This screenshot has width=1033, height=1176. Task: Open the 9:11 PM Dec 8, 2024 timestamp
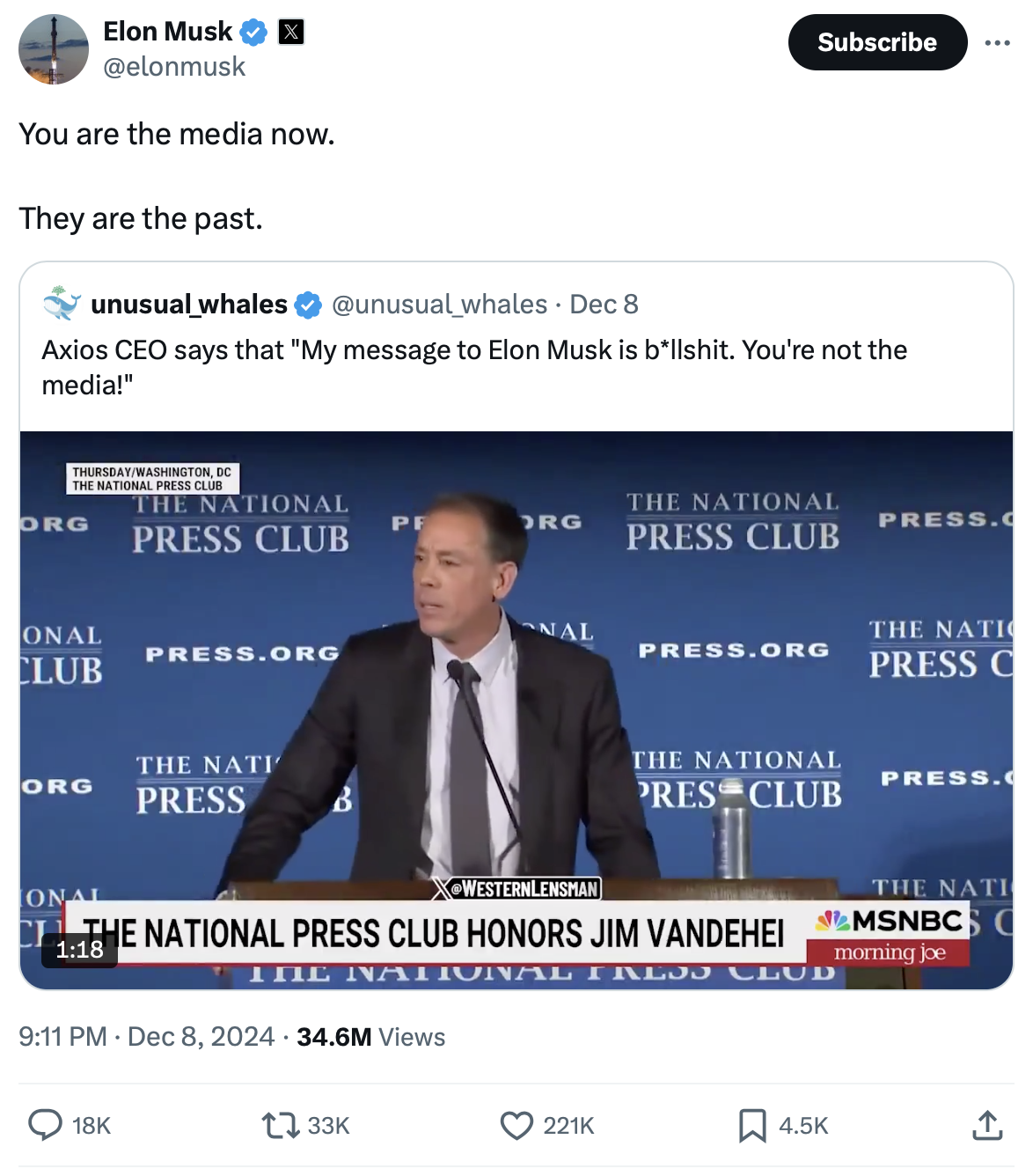point(146,1037)
